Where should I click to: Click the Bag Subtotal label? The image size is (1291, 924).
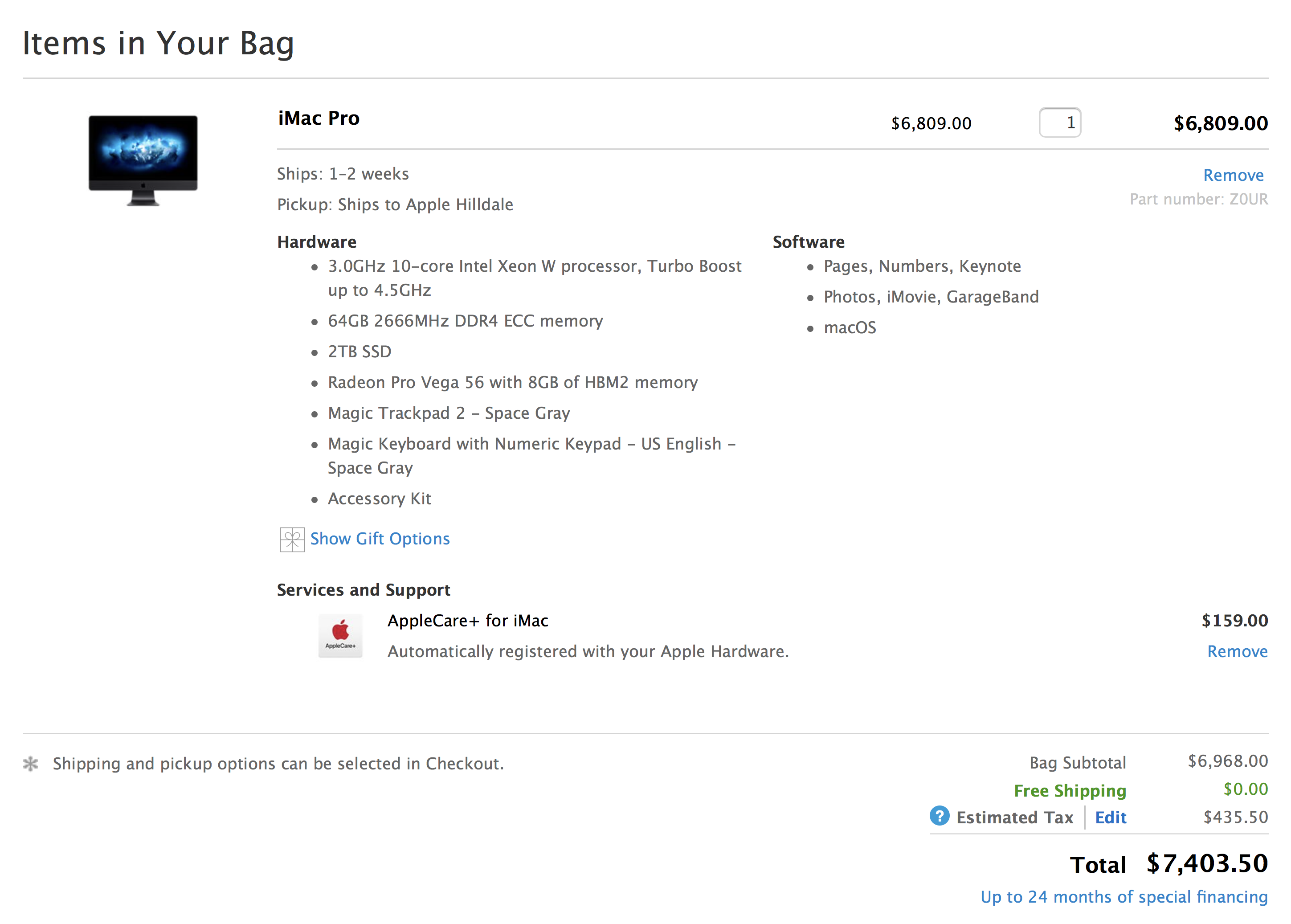pos(1078,762)
